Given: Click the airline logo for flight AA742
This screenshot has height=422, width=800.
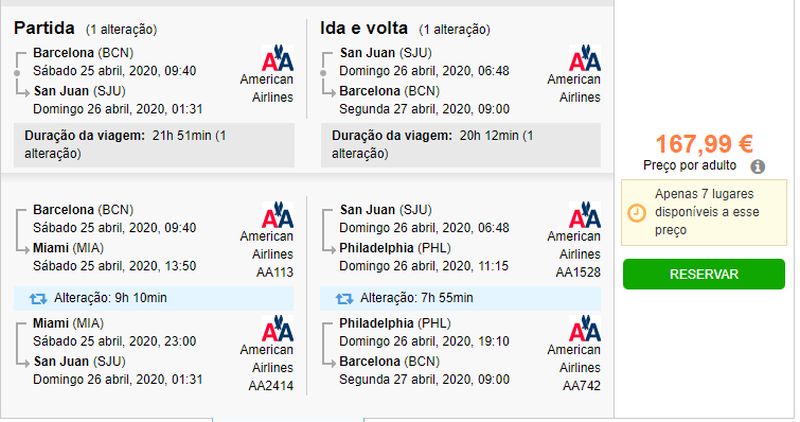Looking at the screenshot, I should coord(585,328).
